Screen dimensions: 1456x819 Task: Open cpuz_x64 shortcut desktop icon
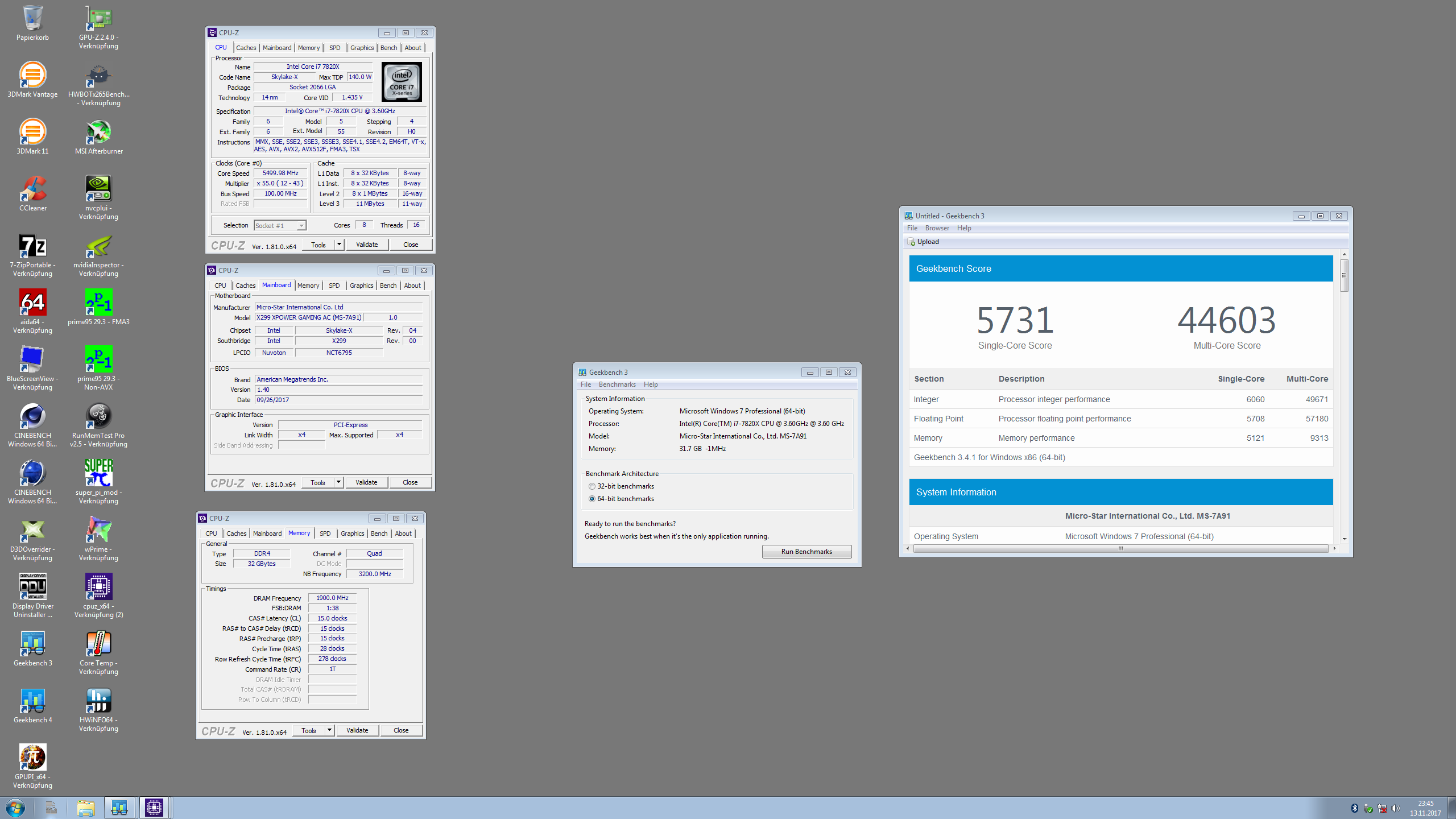[x=98, y=595]
